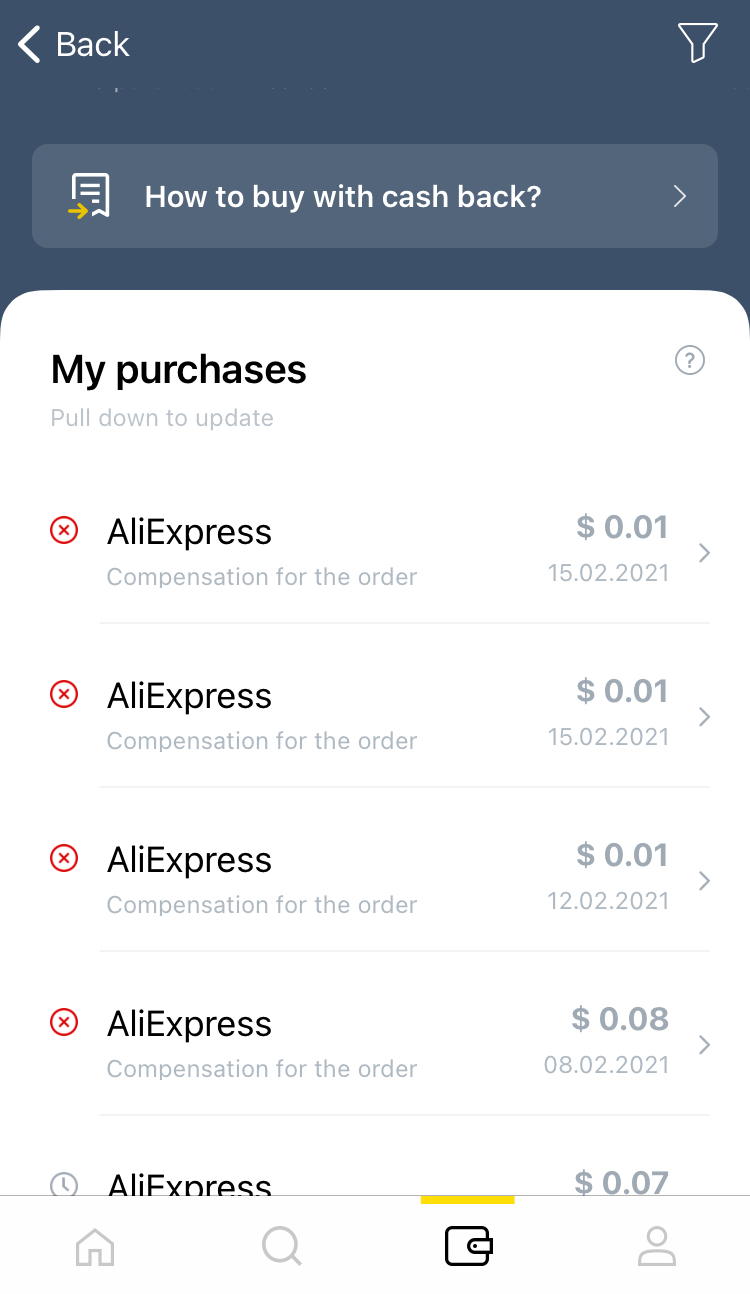The width and height of the screenshot is (750, 1294).
Task: Open second AliExpress purchase dated 15.02.2021
Action: (x=380, y=716)
